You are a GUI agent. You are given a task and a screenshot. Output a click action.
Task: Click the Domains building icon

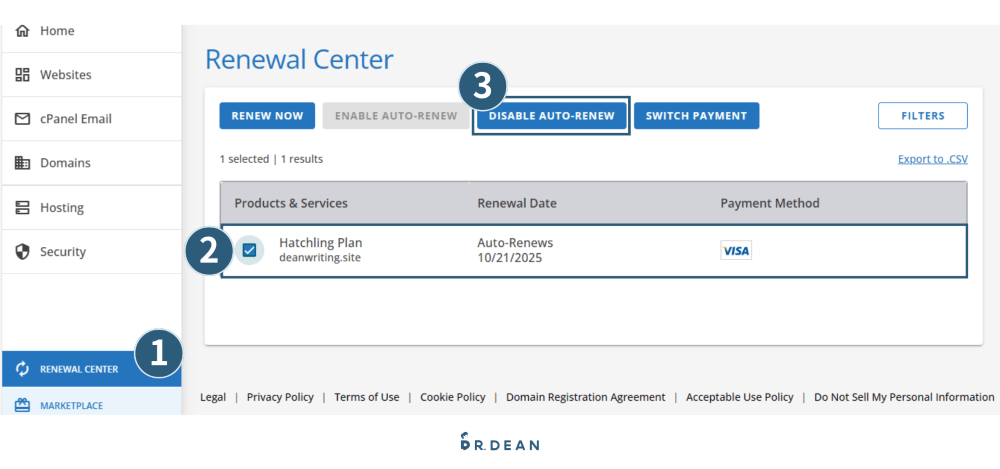click(x=22, y=163)
